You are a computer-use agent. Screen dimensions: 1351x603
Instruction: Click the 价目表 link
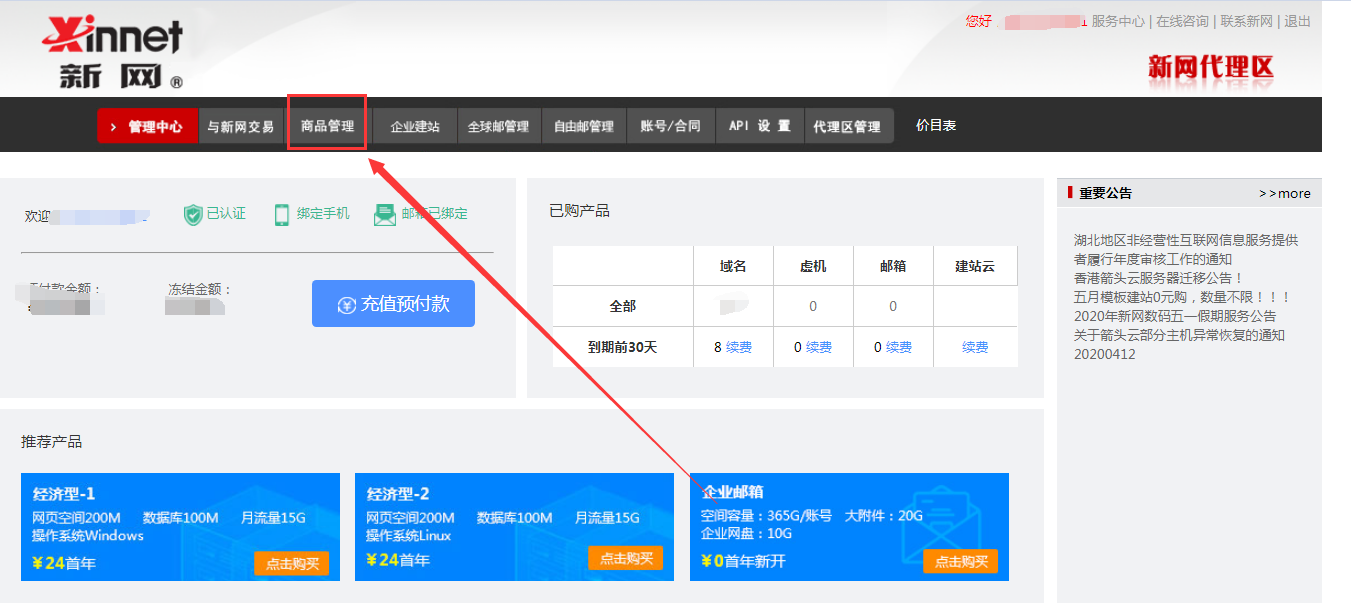pyautogui.click(x=936, y=125)
